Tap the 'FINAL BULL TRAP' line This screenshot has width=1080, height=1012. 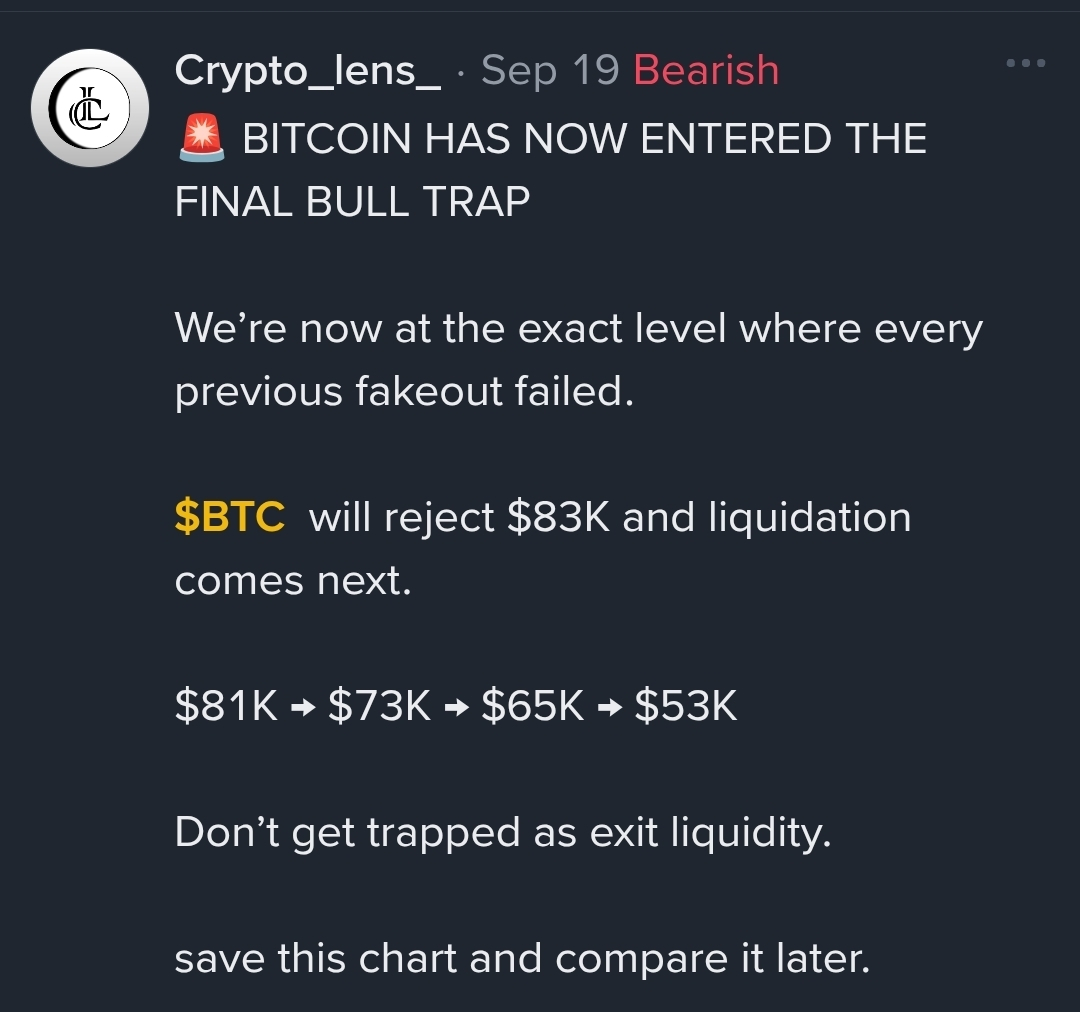click(x=352, y=202)
